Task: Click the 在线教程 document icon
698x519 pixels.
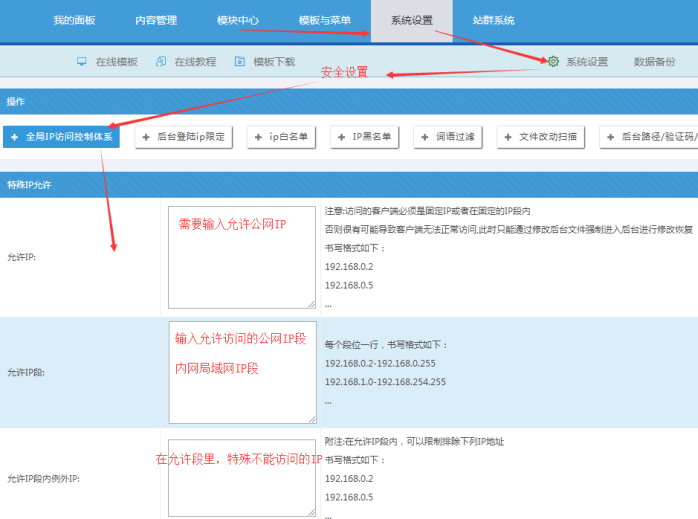Action: pos(161,62)
